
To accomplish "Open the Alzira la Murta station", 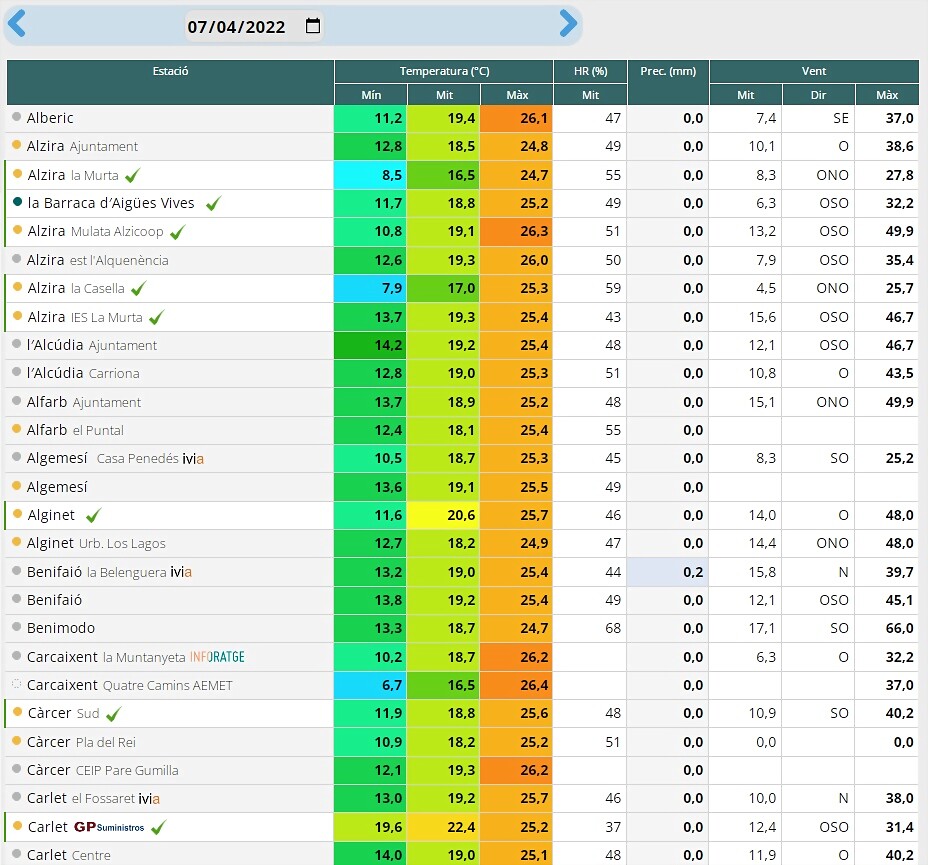I will click(x=73, y=175).
